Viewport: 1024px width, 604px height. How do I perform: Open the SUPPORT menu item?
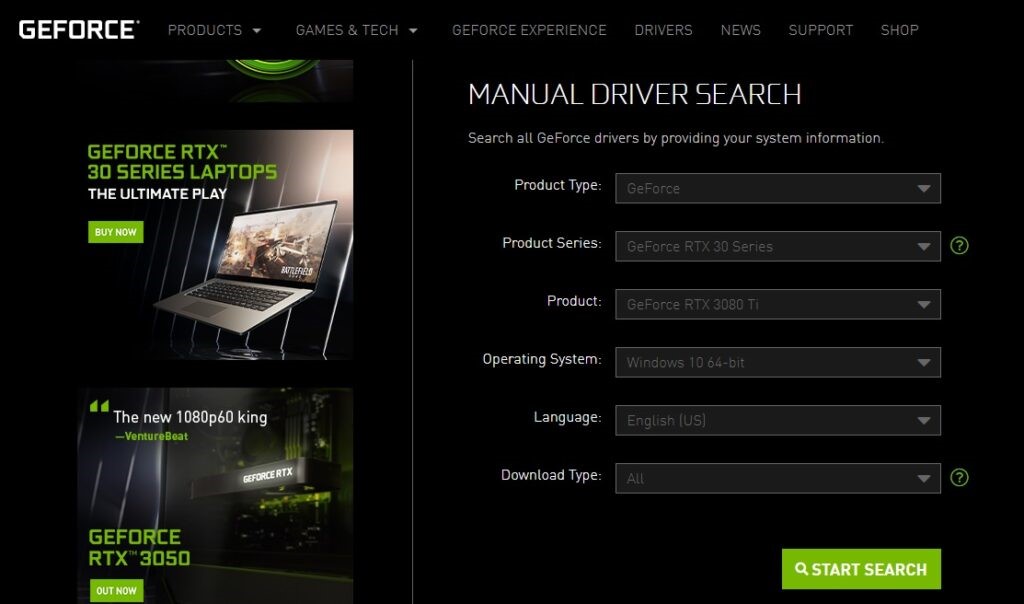tap(820, 30)
